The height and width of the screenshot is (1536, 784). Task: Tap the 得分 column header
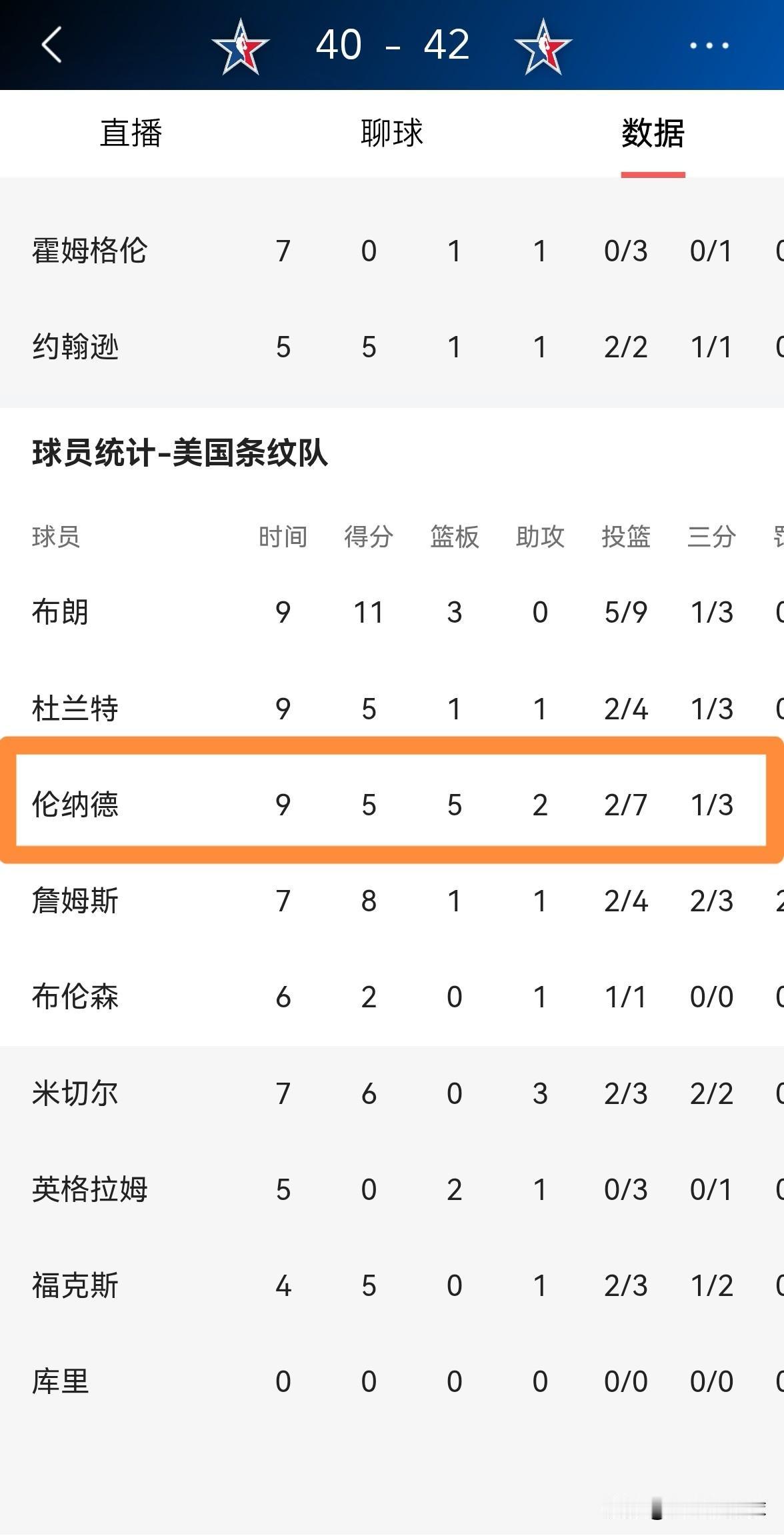pyautogui.click(x=369, y=537)
